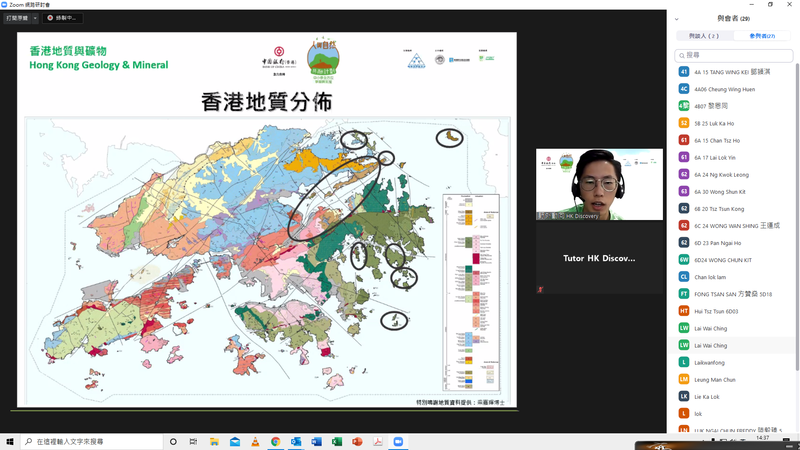The width and height of the screenshot is (800, 450).
Task: Click the red recording indicator
Action: [48, 18]
